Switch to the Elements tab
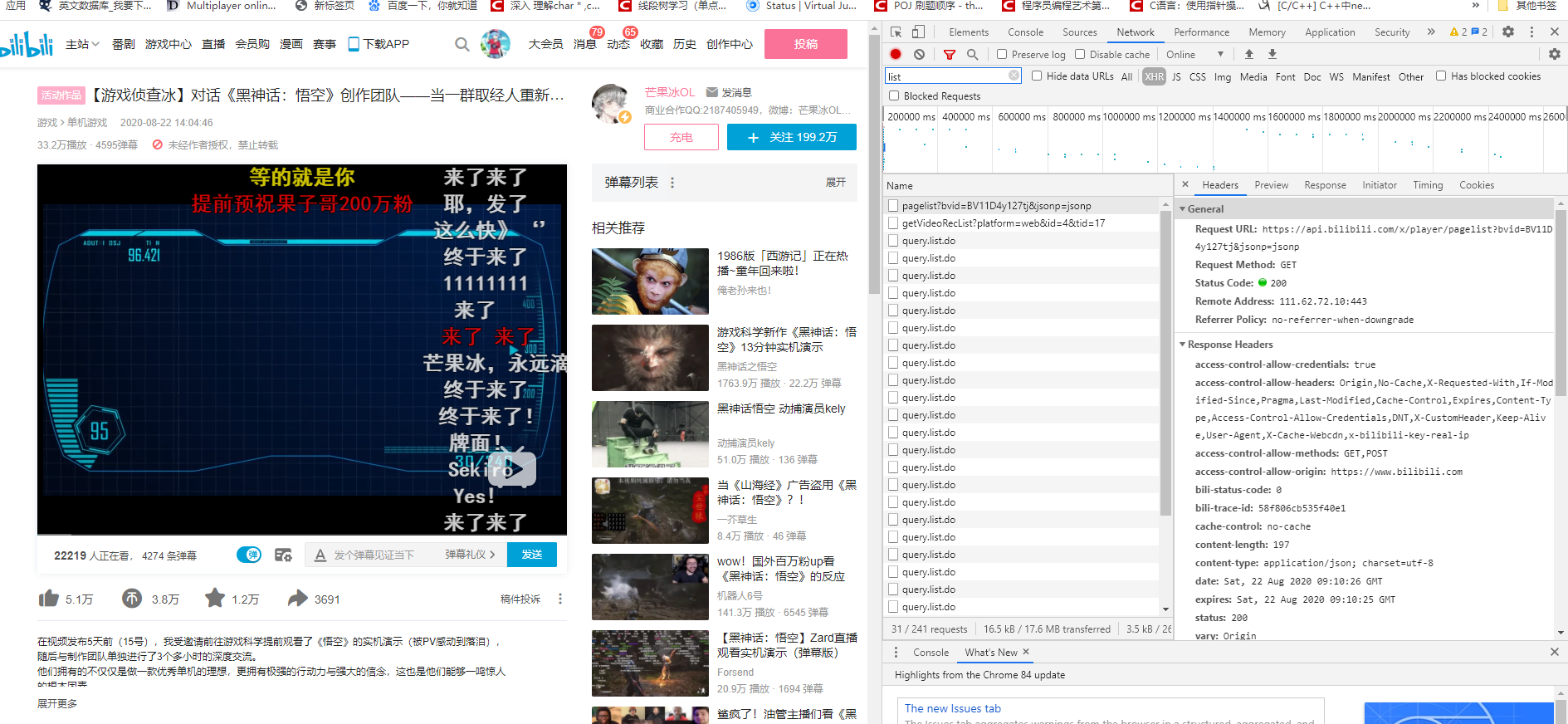 pyautogui.click(x=969, y=32)
